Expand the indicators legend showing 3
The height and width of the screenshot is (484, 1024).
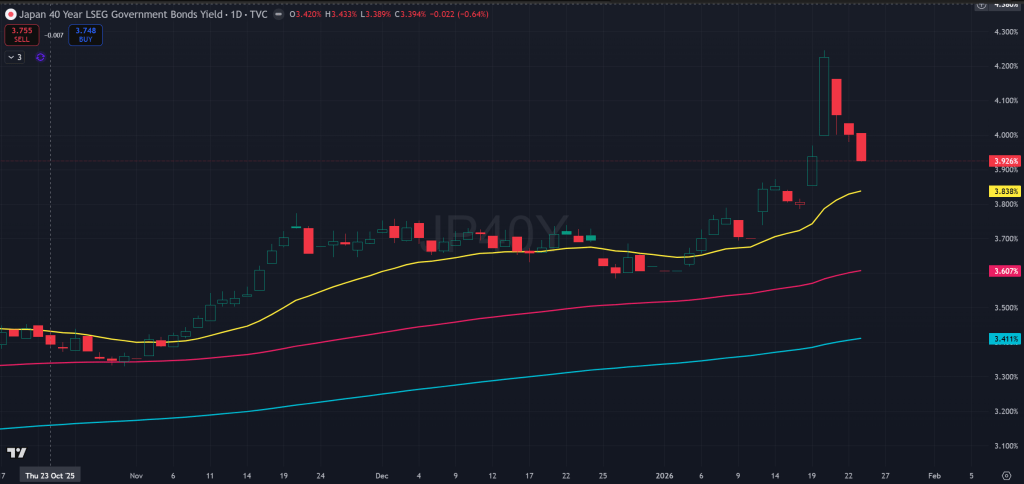coord(15,57)
